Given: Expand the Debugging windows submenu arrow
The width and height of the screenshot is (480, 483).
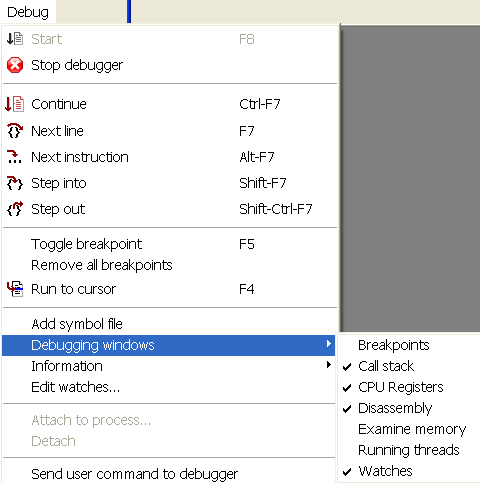Looking at the screenshot, I should tap(329, 344).
